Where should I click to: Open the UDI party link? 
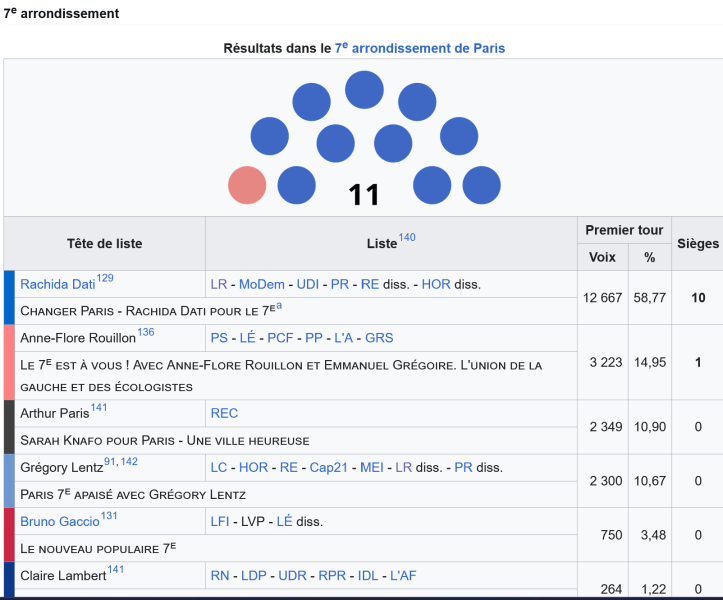pos(308,284)
